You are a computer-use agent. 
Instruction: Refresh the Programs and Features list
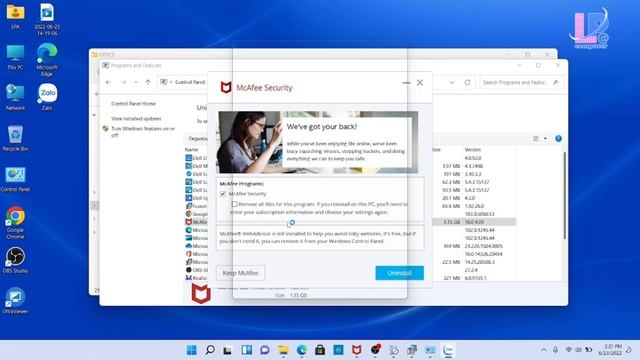(467, 82)
